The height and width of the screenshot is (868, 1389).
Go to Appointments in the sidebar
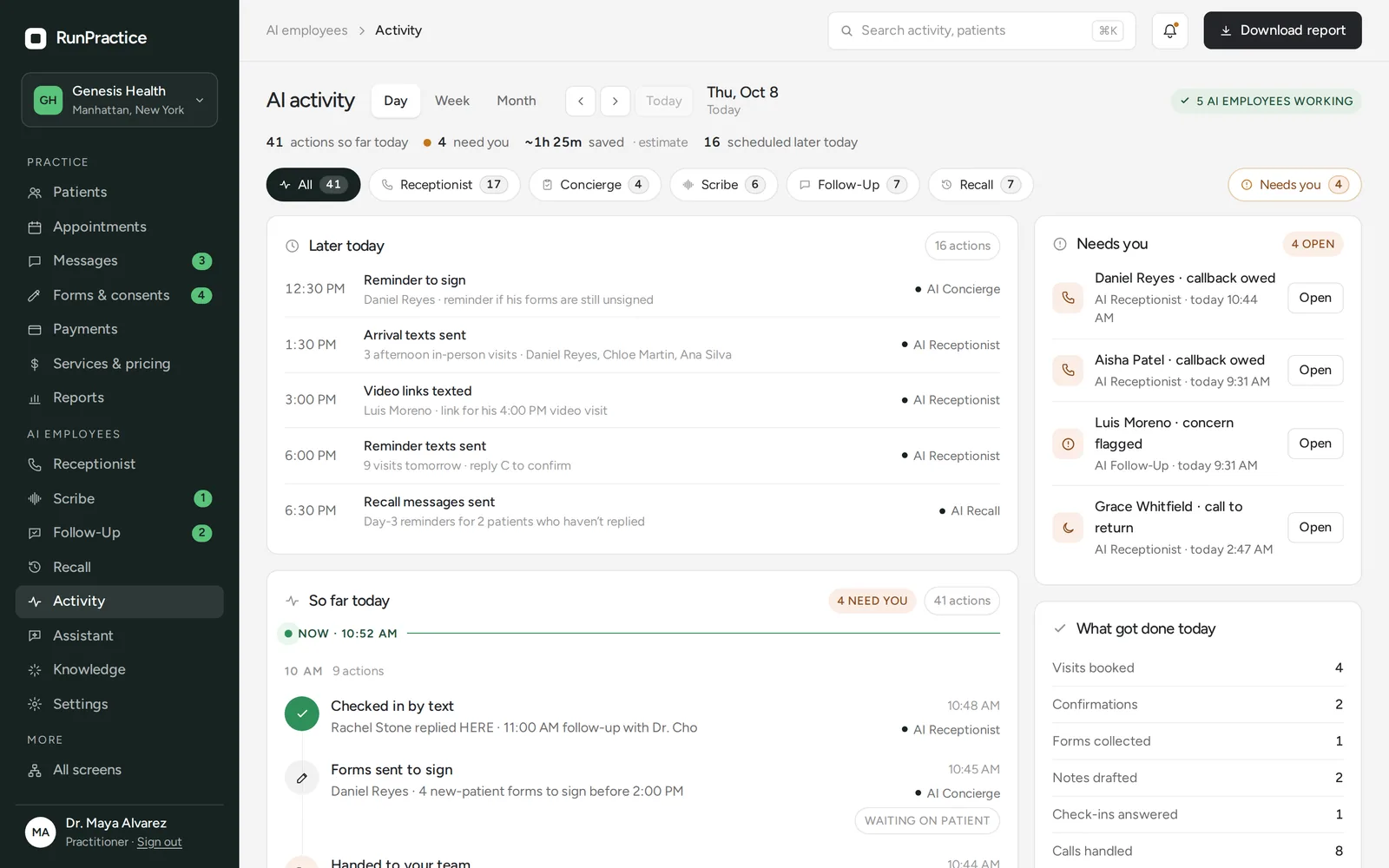120,227
